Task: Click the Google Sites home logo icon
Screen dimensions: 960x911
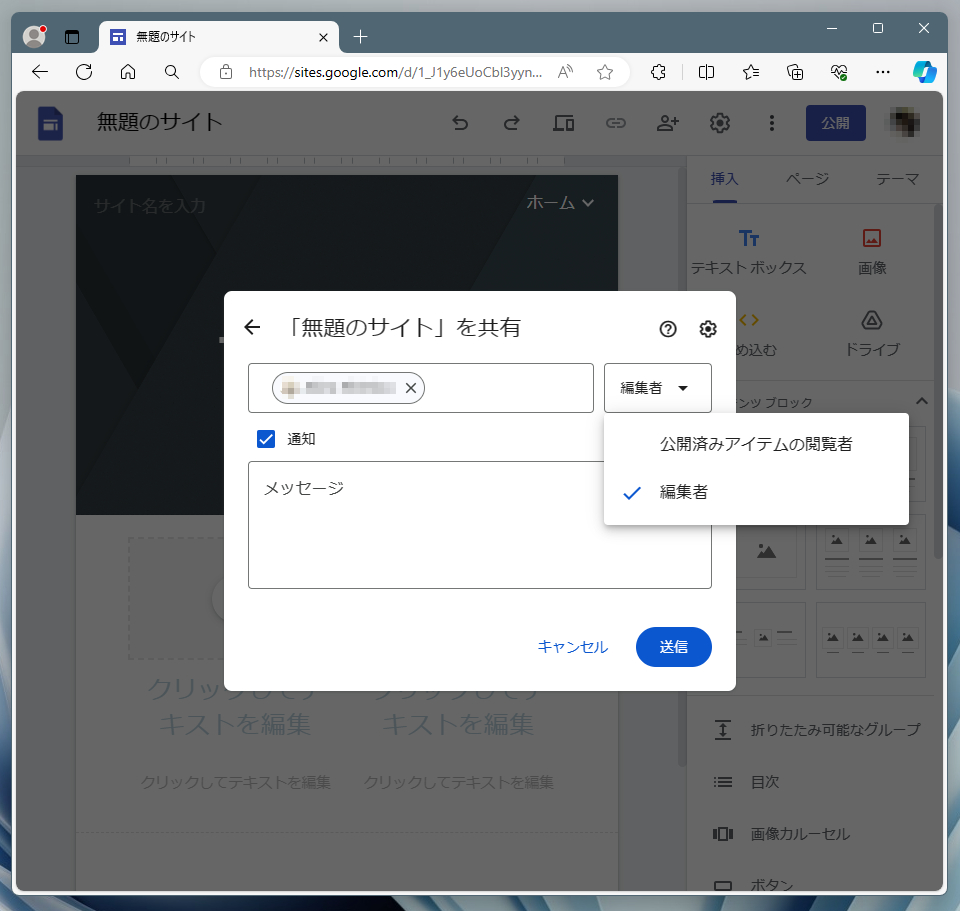Action: click(x=50, y=123)
